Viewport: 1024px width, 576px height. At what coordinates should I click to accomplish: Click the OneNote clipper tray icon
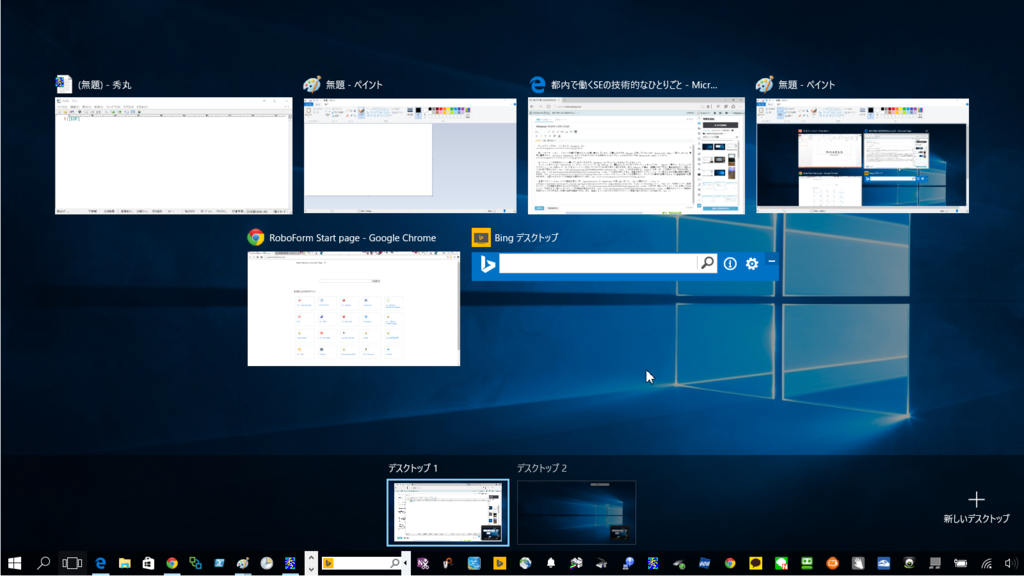[x=423, y=563]
